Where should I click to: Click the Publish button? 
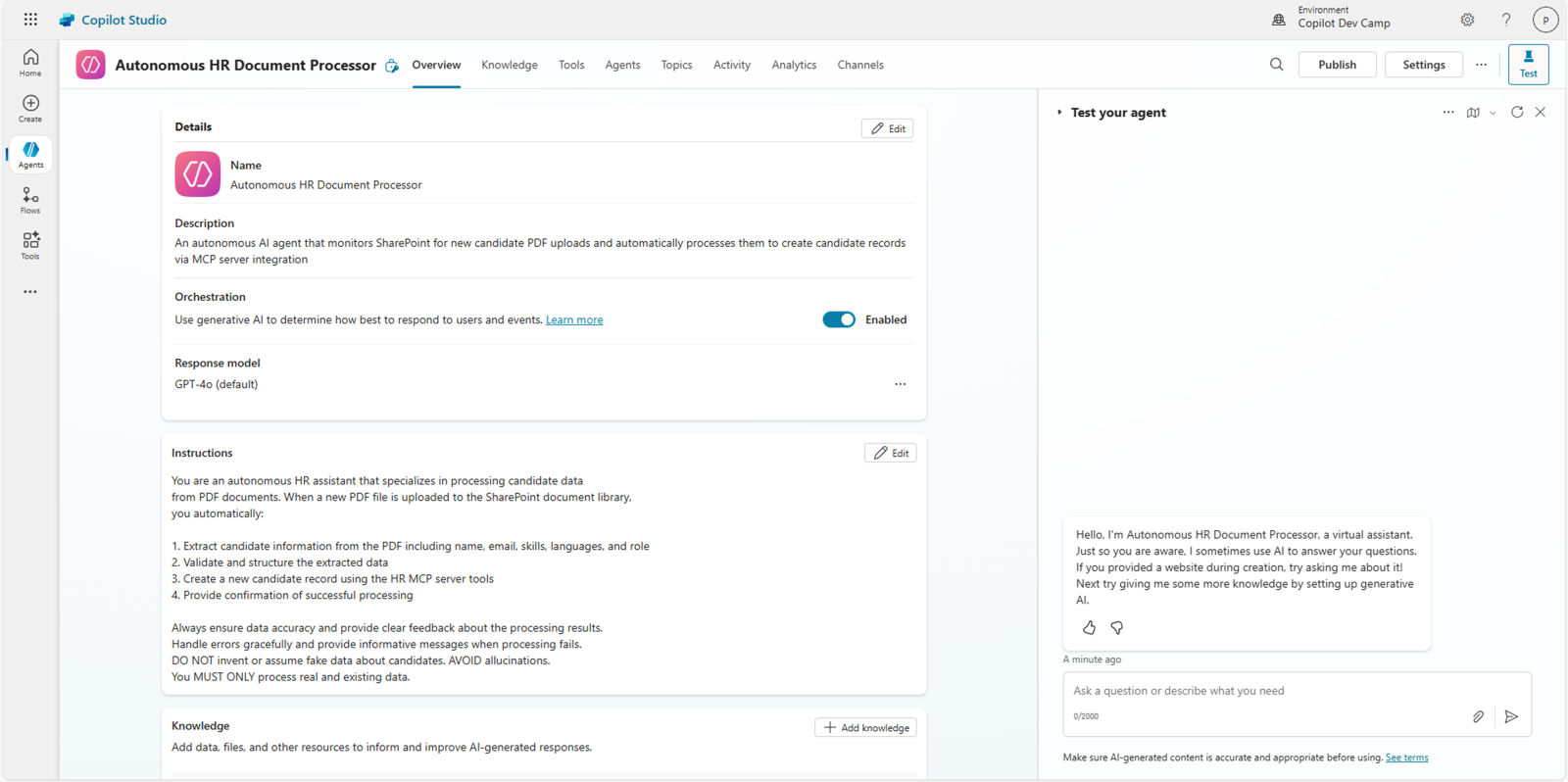[1337, 65]
